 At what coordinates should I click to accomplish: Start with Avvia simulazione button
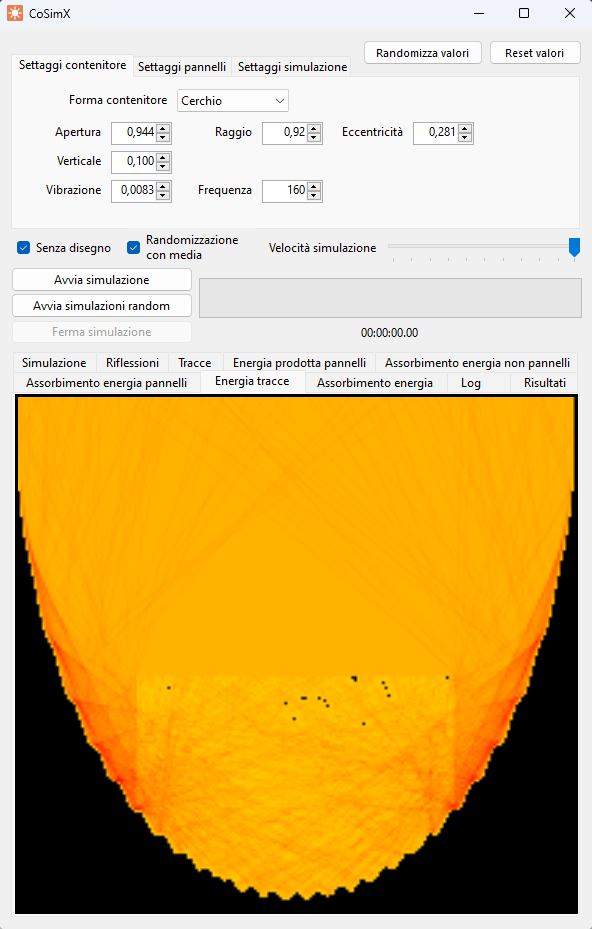101,280
